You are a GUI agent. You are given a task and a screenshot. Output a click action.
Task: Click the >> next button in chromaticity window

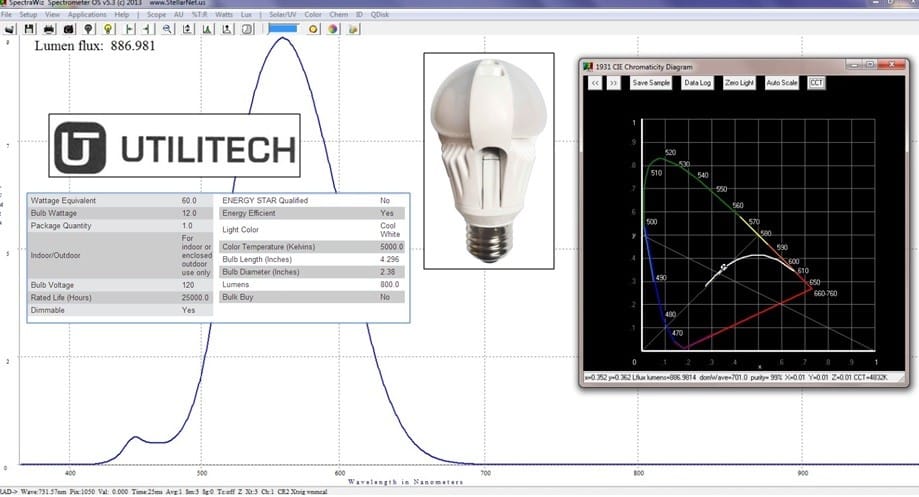click(x=613, y=83)
